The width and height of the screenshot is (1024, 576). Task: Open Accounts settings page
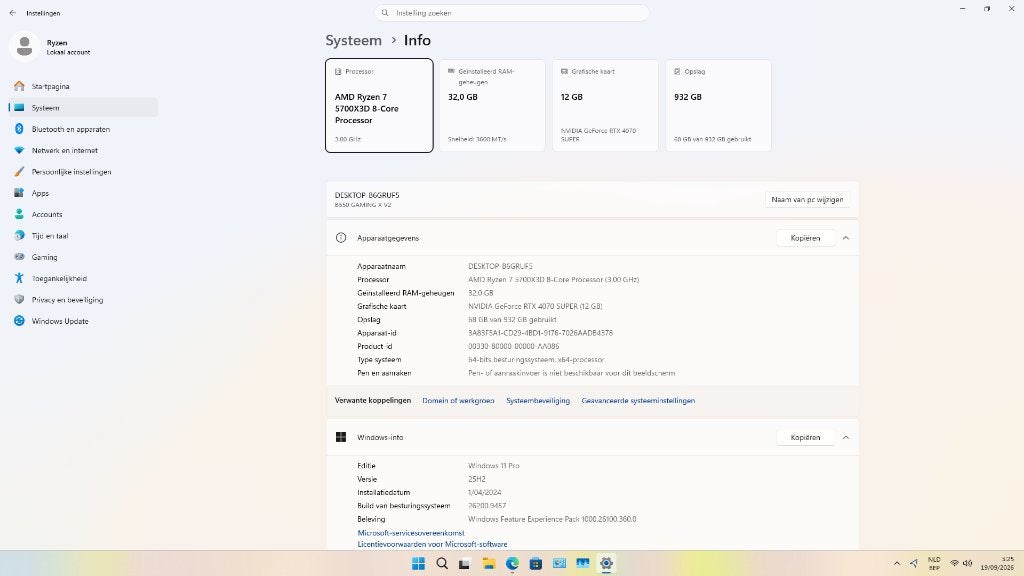(83, 214)
